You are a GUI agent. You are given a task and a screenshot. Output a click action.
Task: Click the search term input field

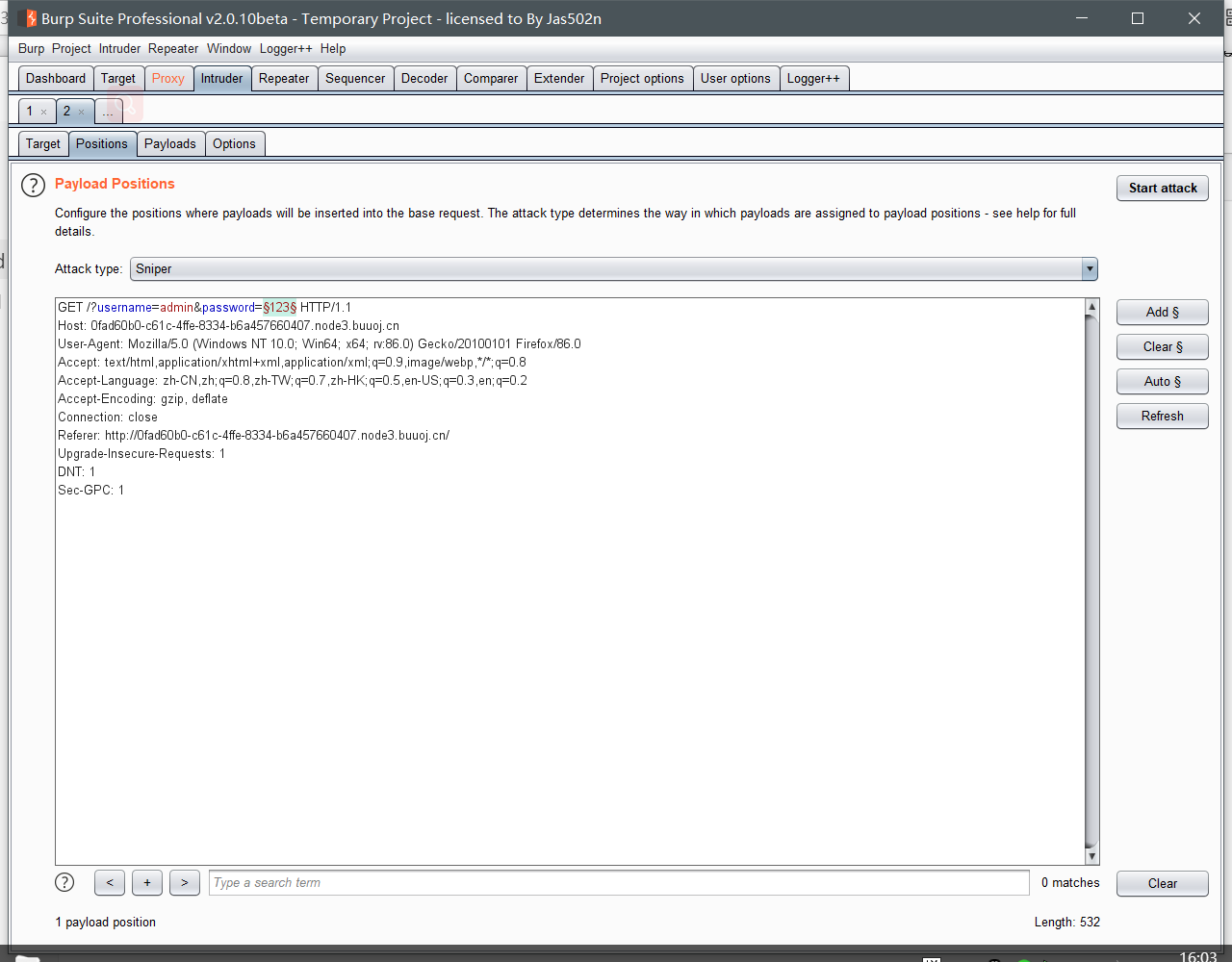618,883
